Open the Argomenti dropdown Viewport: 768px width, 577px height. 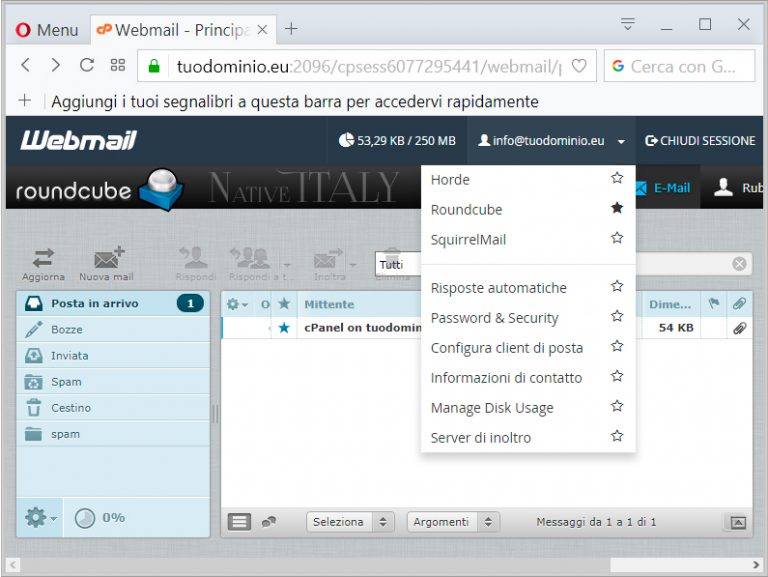point(452,522)
